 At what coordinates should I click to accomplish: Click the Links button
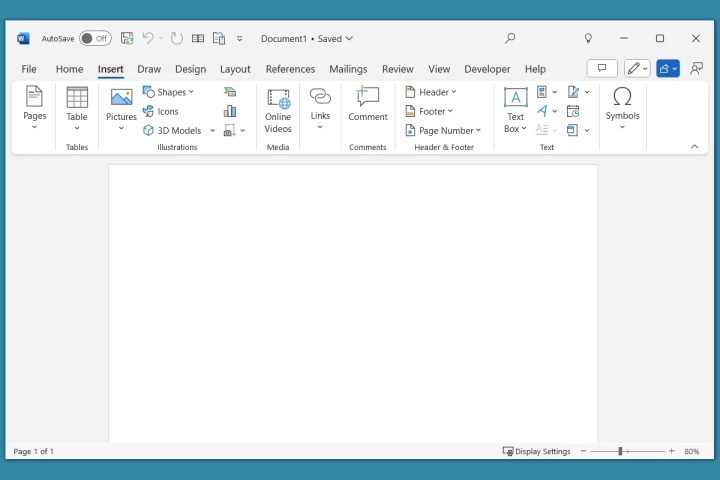[320, 106]
